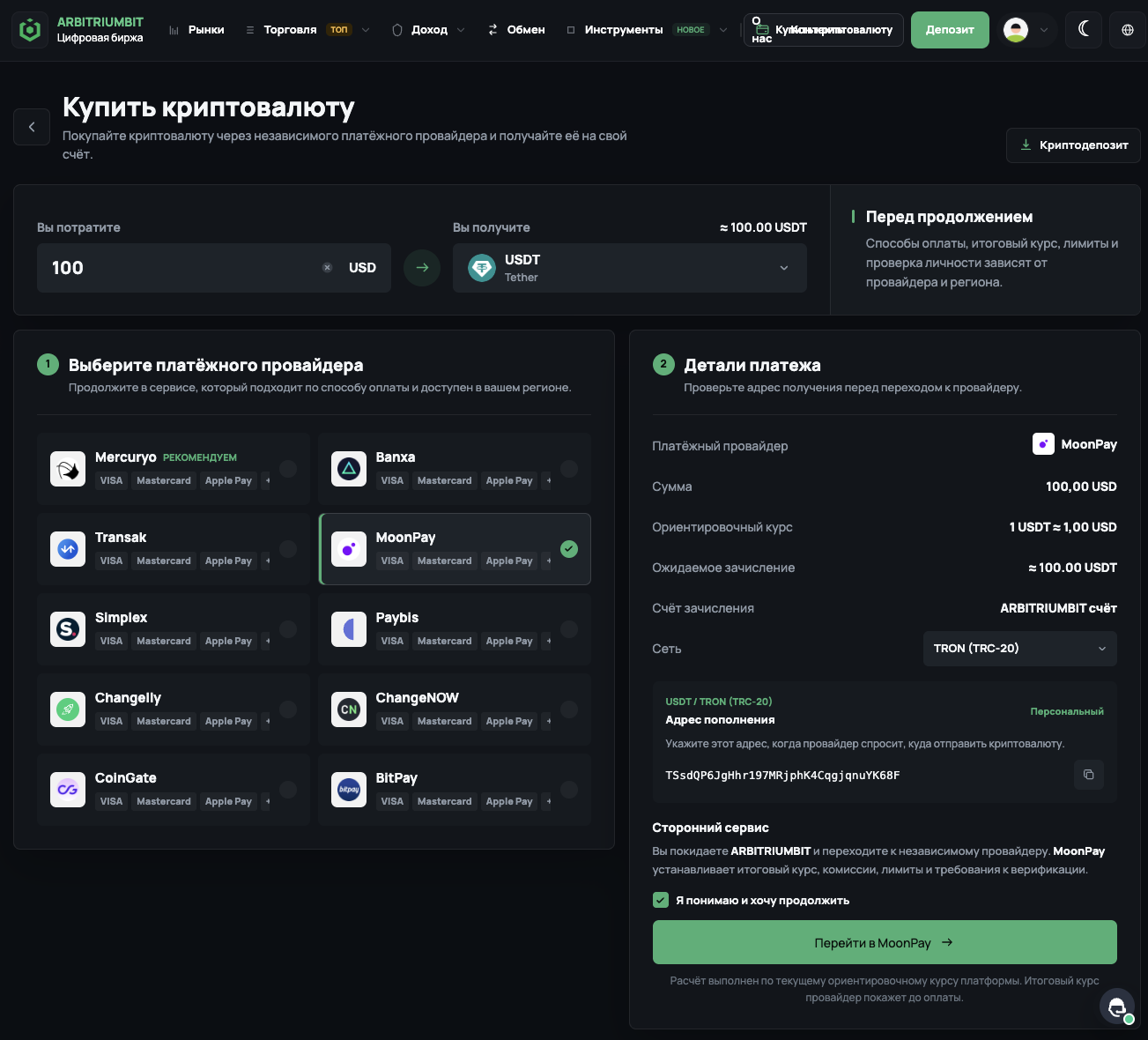Viewport: 1148px width, 1040px height.
Task: Click the BitPay provider logo
Action: point(349,790)
